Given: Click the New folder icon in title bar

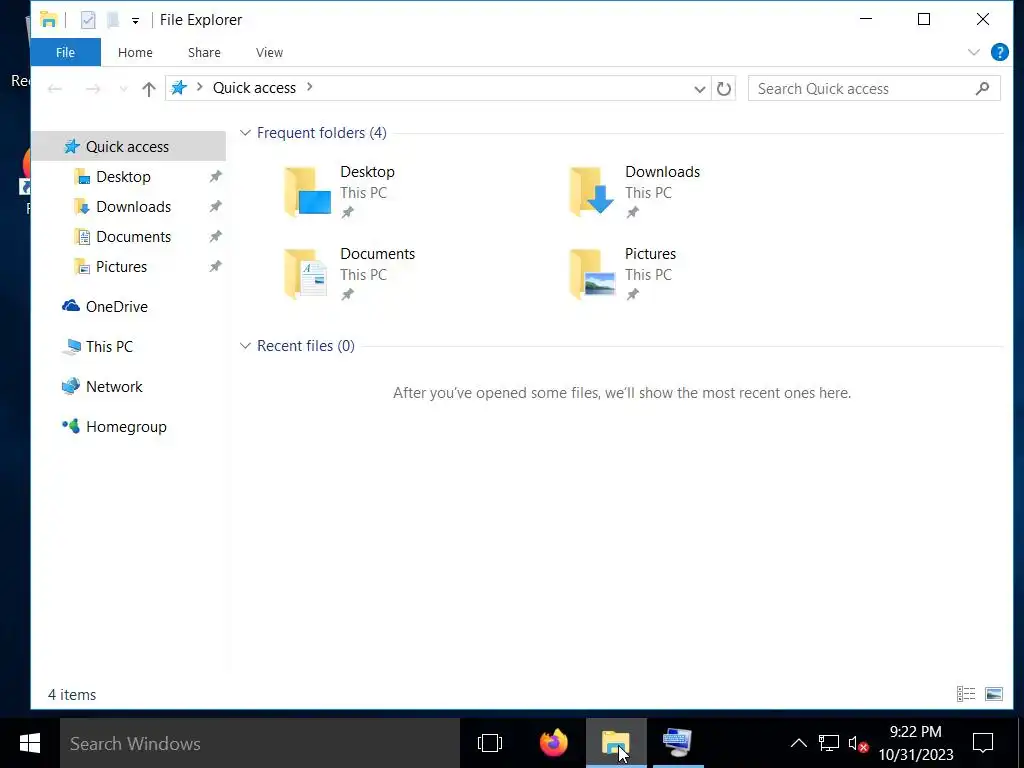Looking at the screenshot, I should [x=113, y=20].
